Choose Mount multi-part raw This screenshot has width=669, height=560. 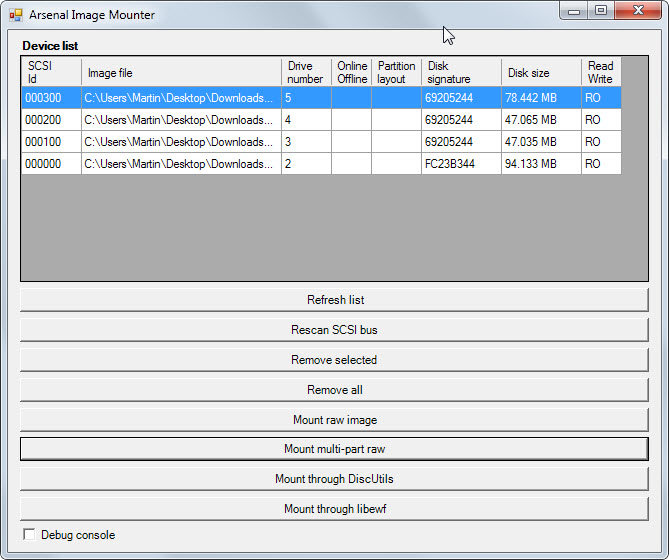coord(334,449)
